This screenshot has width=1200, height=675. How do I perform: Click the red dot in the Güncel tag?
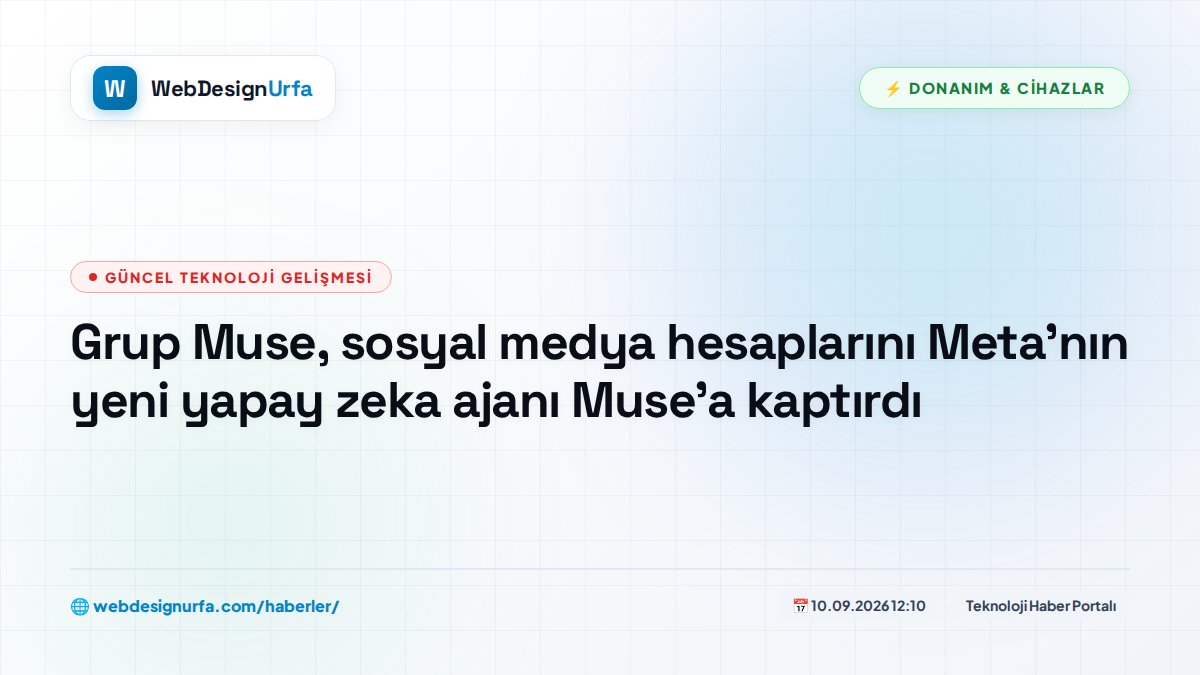coord(93,277)
